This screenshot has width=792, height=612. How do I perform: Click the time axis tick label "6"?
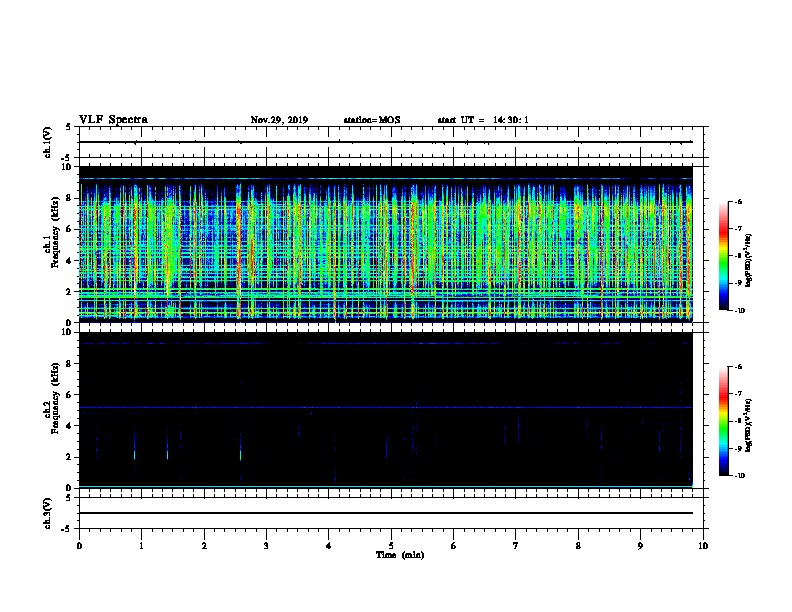pos(454,546)
